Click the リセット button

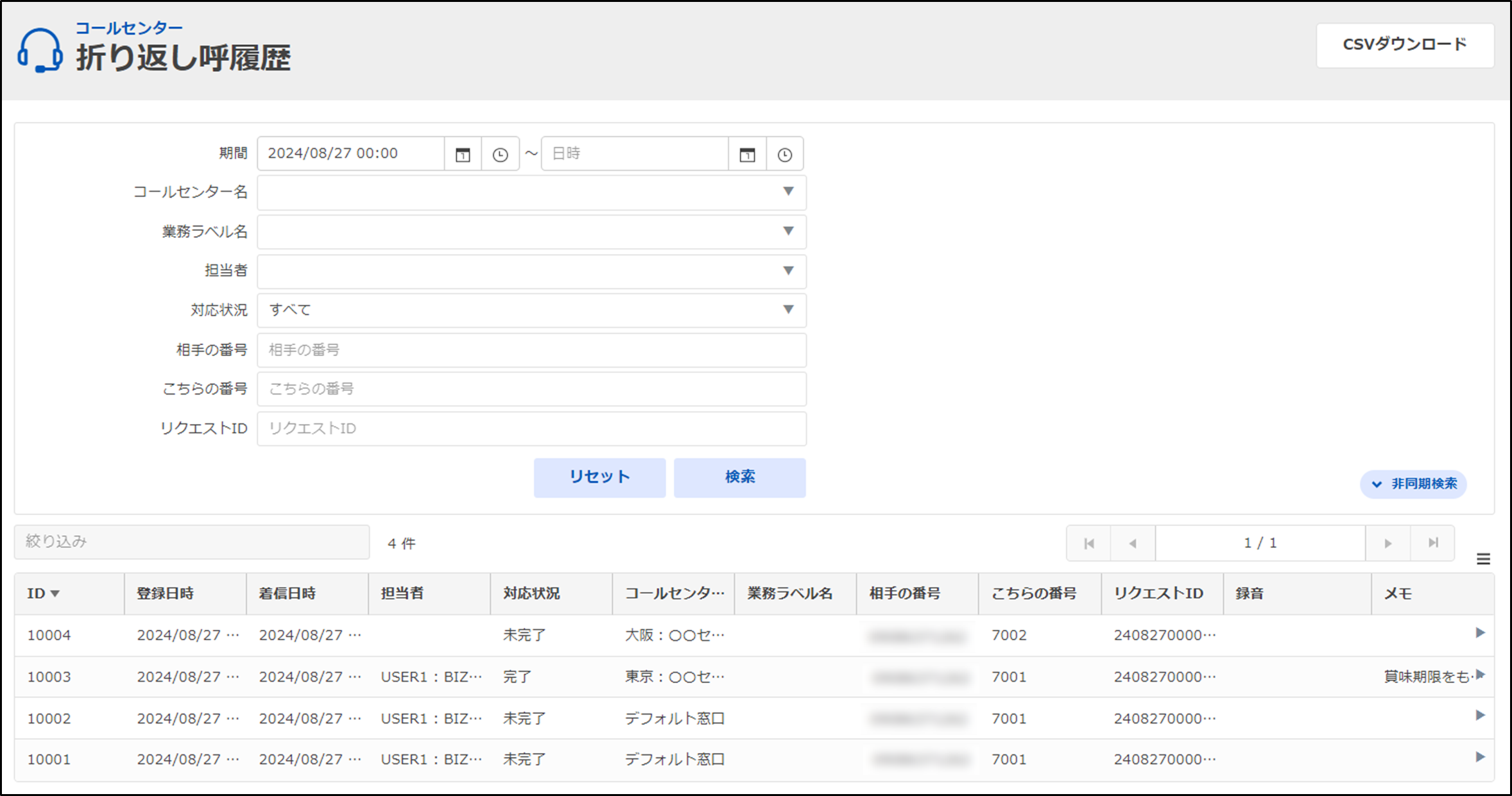click(x=599, y=477)
